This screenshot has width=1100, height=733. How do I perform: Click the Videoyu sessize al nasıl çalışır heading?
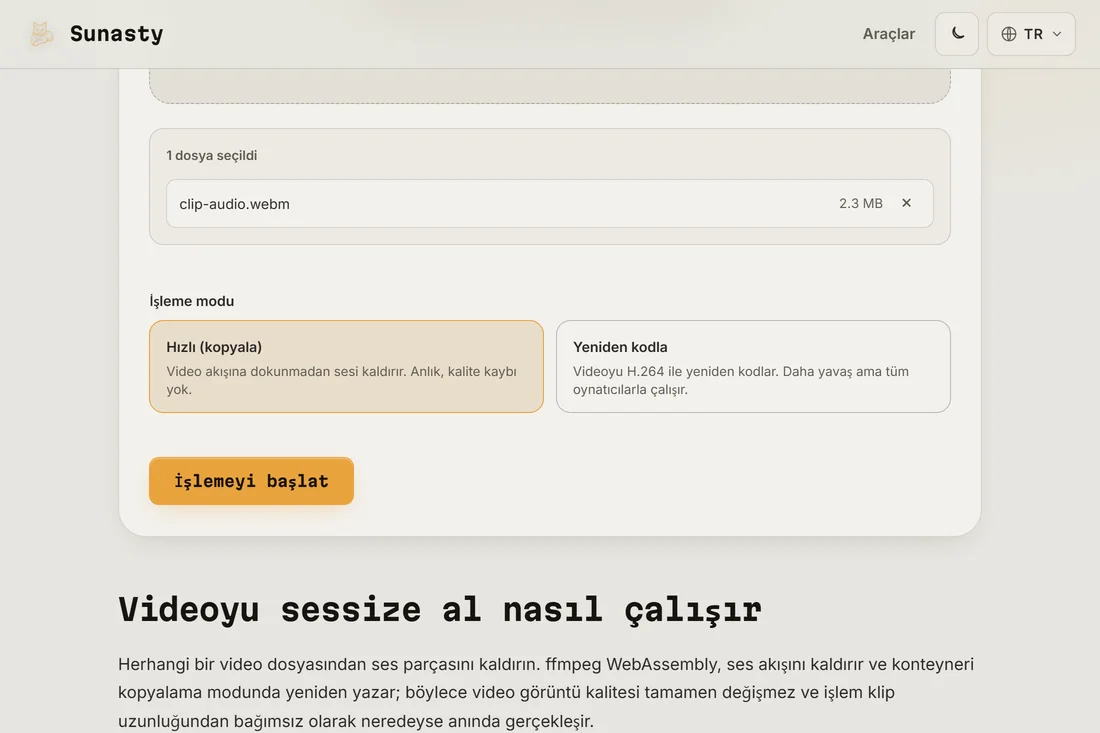[x=439, y=609]
